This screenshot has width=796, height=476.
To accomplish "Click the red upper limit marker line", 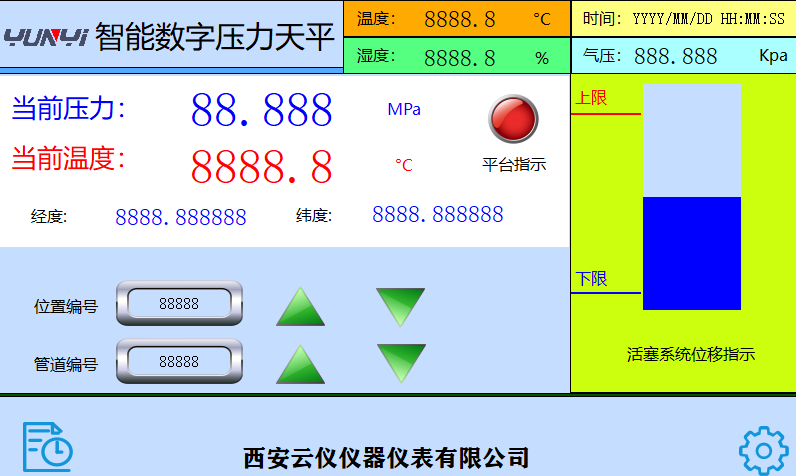I will (605, 114).
